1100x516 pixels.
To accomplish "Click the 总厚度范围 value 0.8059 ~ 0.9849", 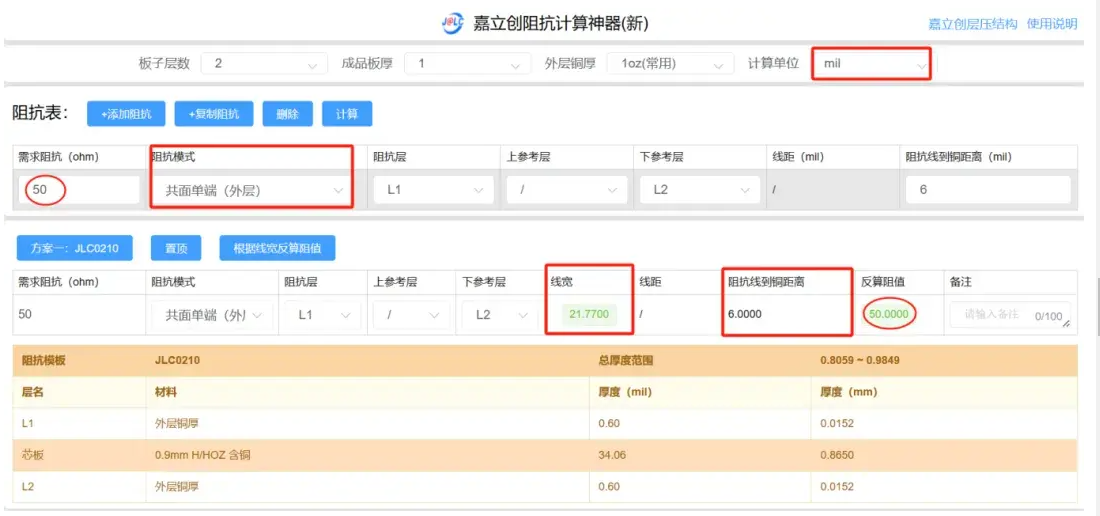I will tap(860, 361).
